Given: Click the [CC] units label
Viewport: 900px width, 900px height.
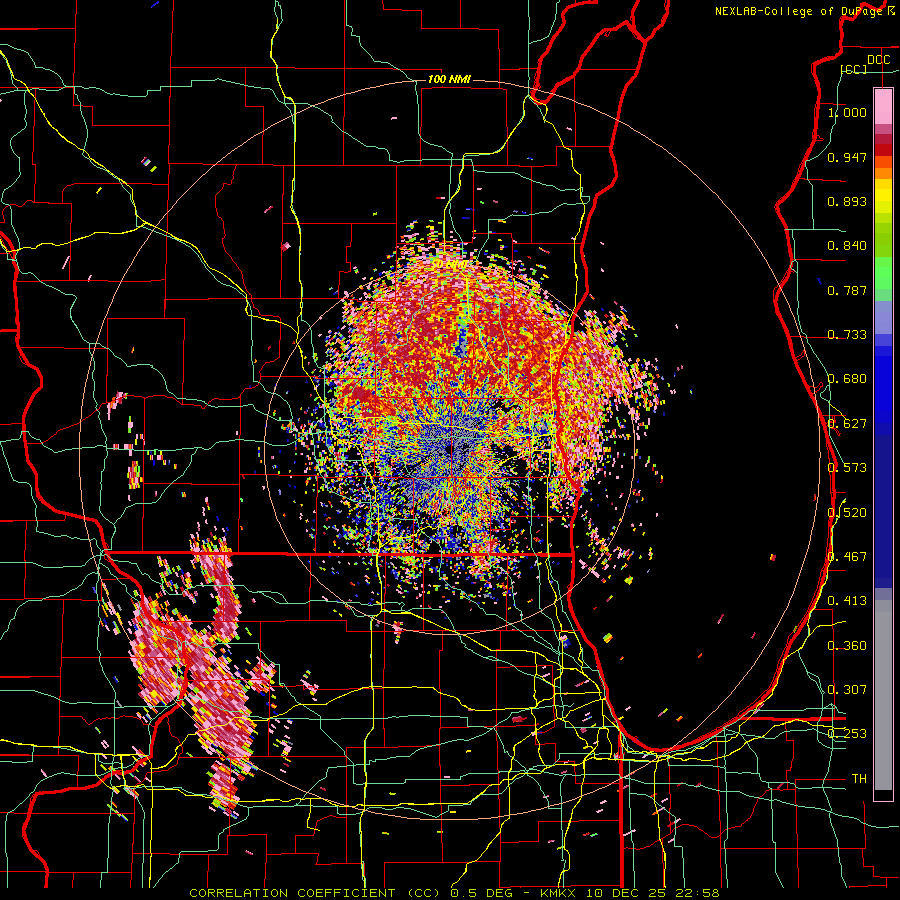Looking at the screenshot, I should 853,69.
